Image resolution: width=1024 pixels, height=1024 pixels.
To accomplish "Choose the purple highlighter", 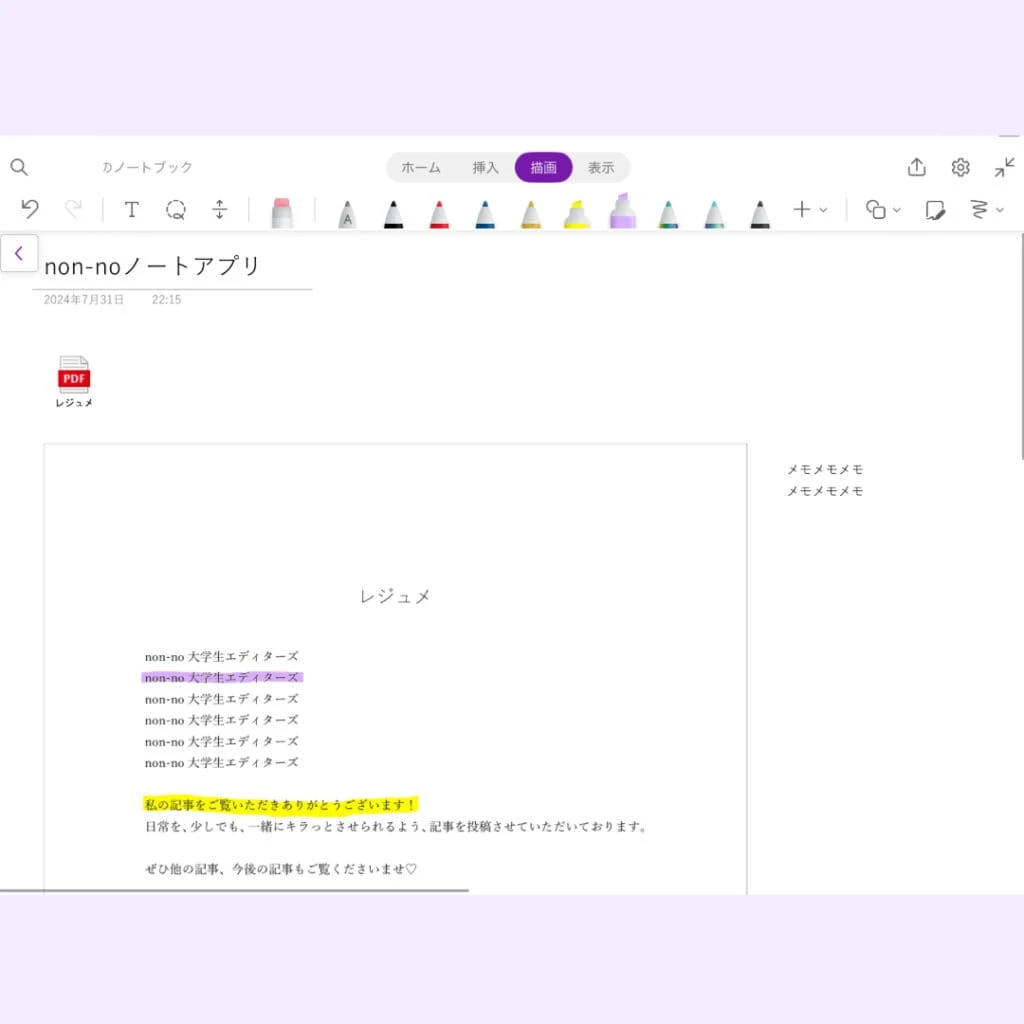I will tap(623, 210).
